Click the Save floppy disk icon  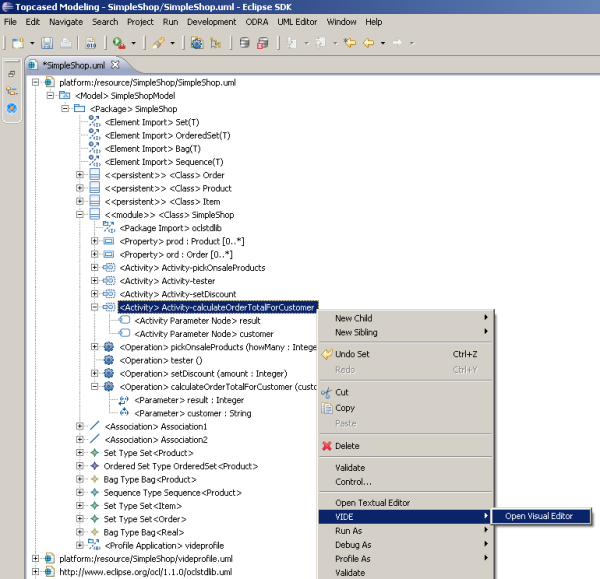(47, 43)
